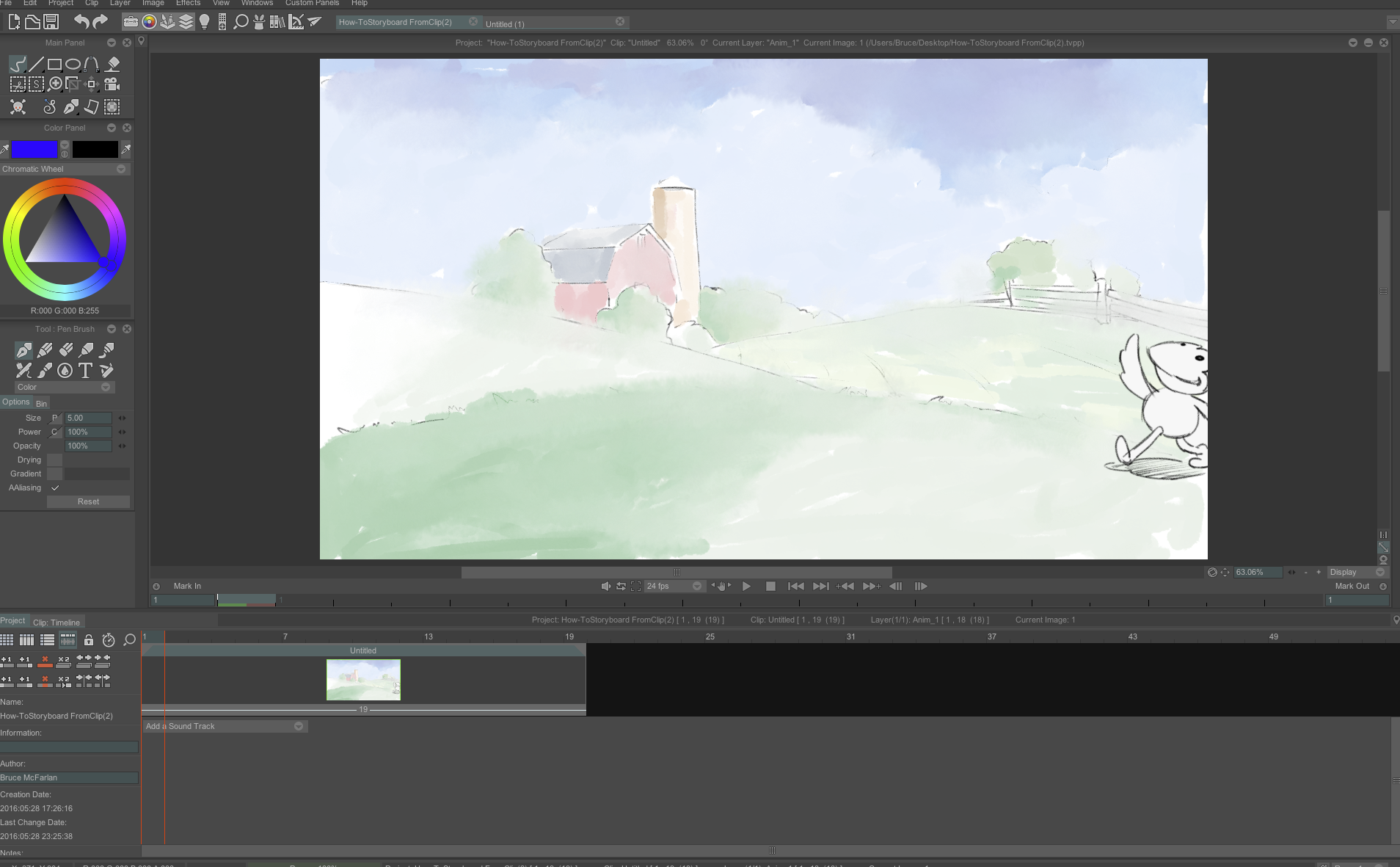The width and height of the screenshot is (1400, 867).
Task: Toggle the Drying checkbox
Action: pyautogui.click(x=55, y=460)
